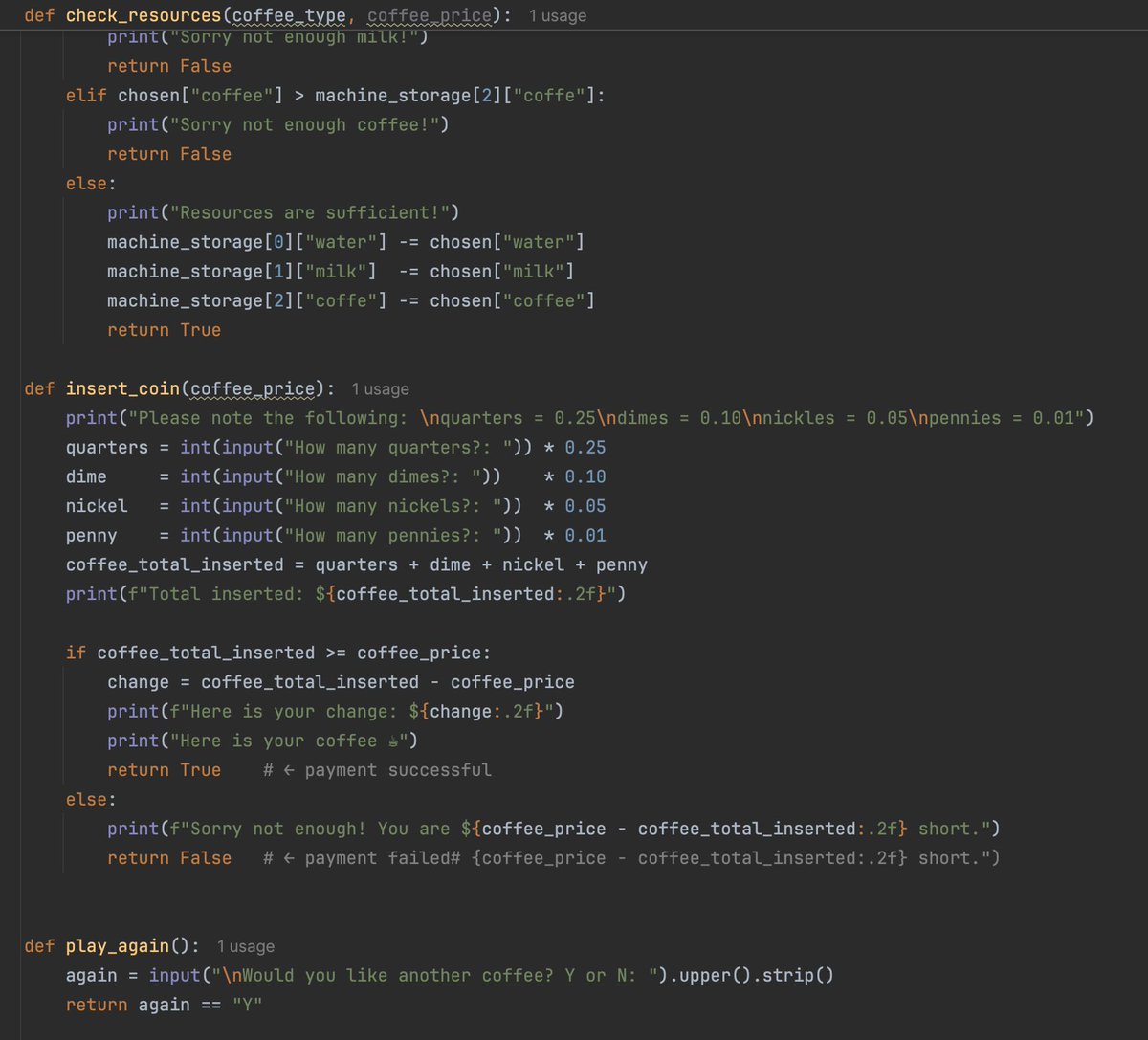
Task: Click the coffee_price parameter in insert_coin definition
Action: coord(252,389)
